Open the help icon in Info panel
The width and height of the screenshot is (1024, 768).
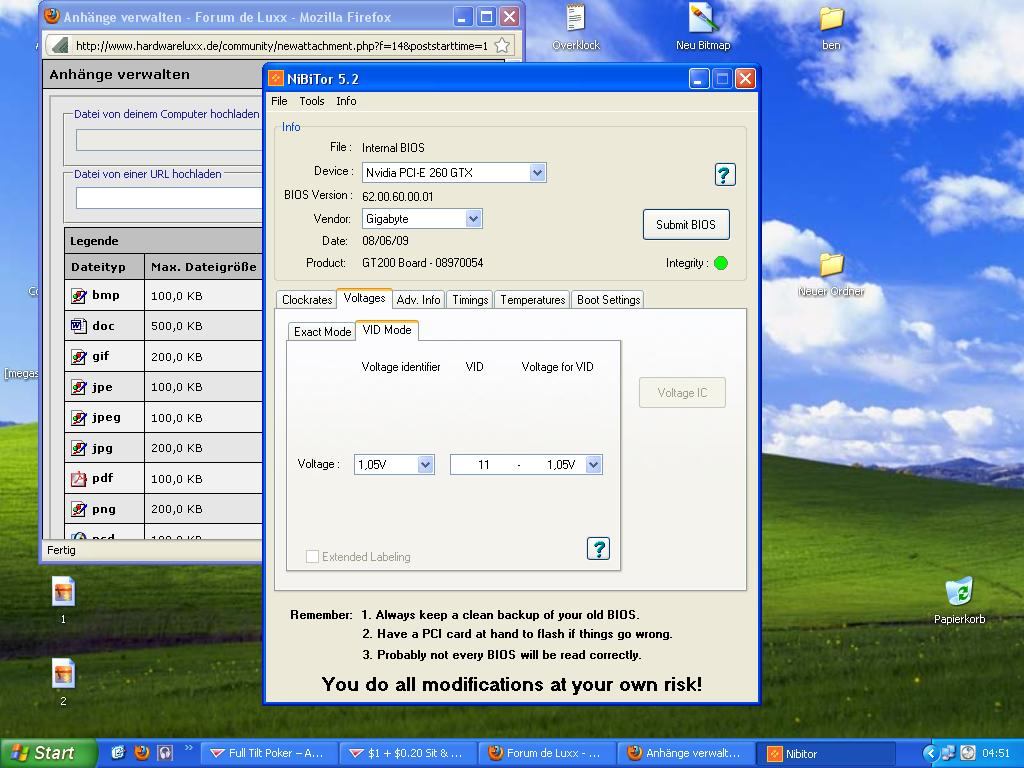click(725, 174)
